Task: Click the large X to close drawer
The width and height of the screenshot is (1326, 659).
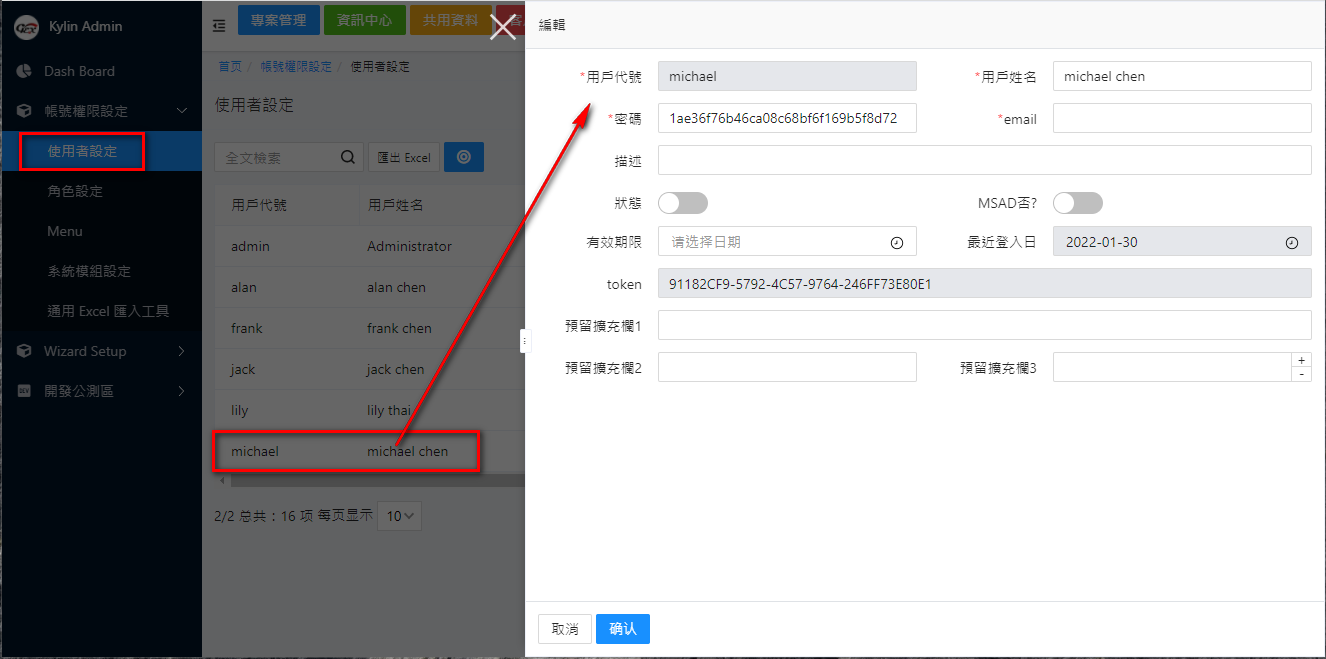Action: (503, 27)
